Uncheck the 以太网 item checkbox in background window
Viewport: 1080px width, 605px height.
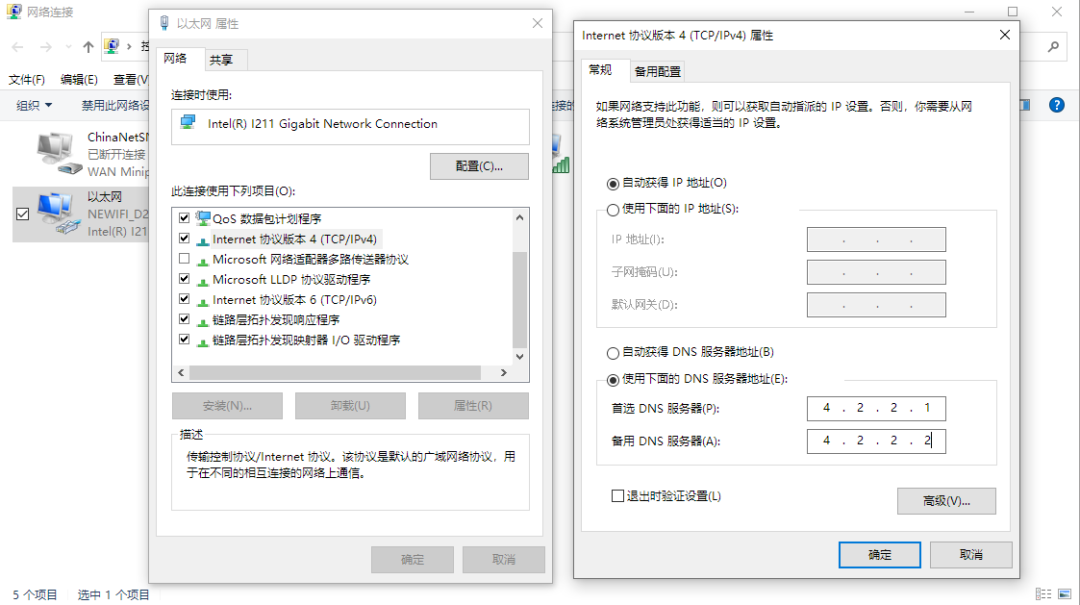tap(22, 214)
